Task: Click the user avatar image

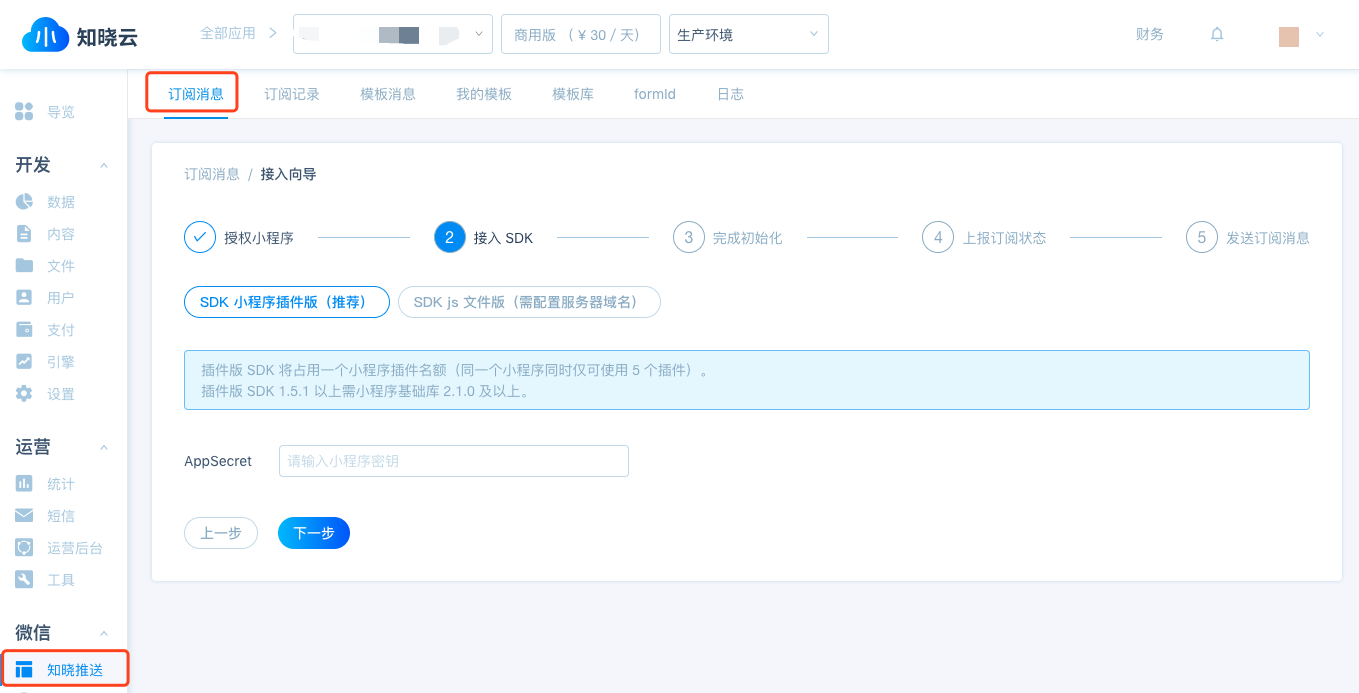Action: (1289, 36)
